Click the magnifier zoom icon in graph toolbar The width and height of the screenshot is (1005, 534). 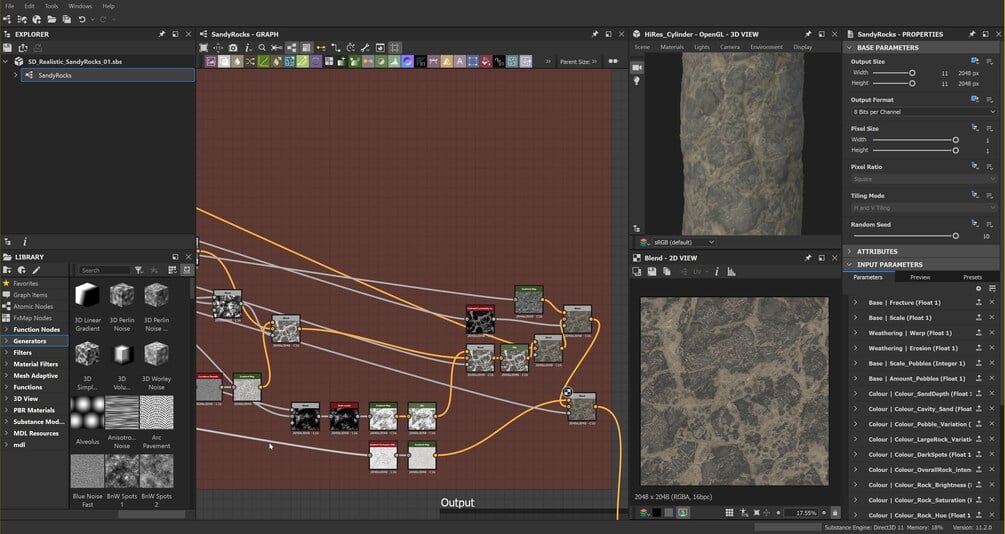[262, 47]
